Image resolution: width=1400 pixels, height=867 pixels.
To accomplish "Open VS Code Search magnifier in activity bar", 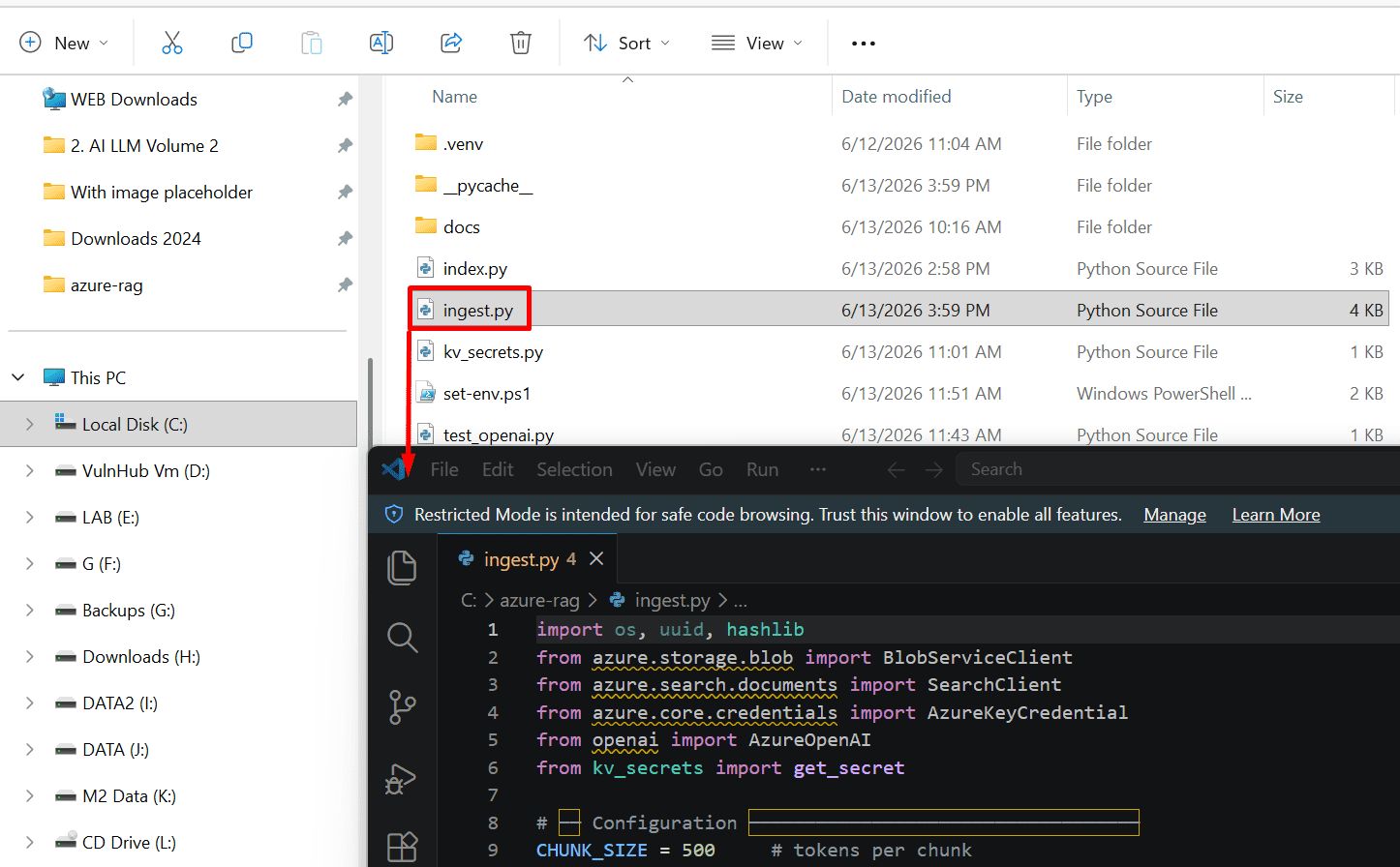I will (x=402, y=638).
